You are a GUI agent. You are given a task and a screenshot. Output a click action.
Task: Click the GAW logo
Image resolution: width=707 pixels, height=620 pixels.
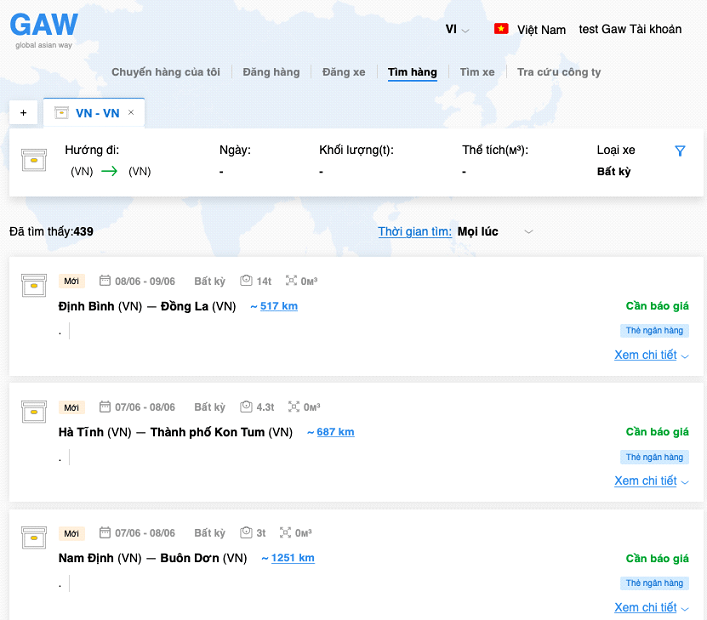click(x=43, y=26)
